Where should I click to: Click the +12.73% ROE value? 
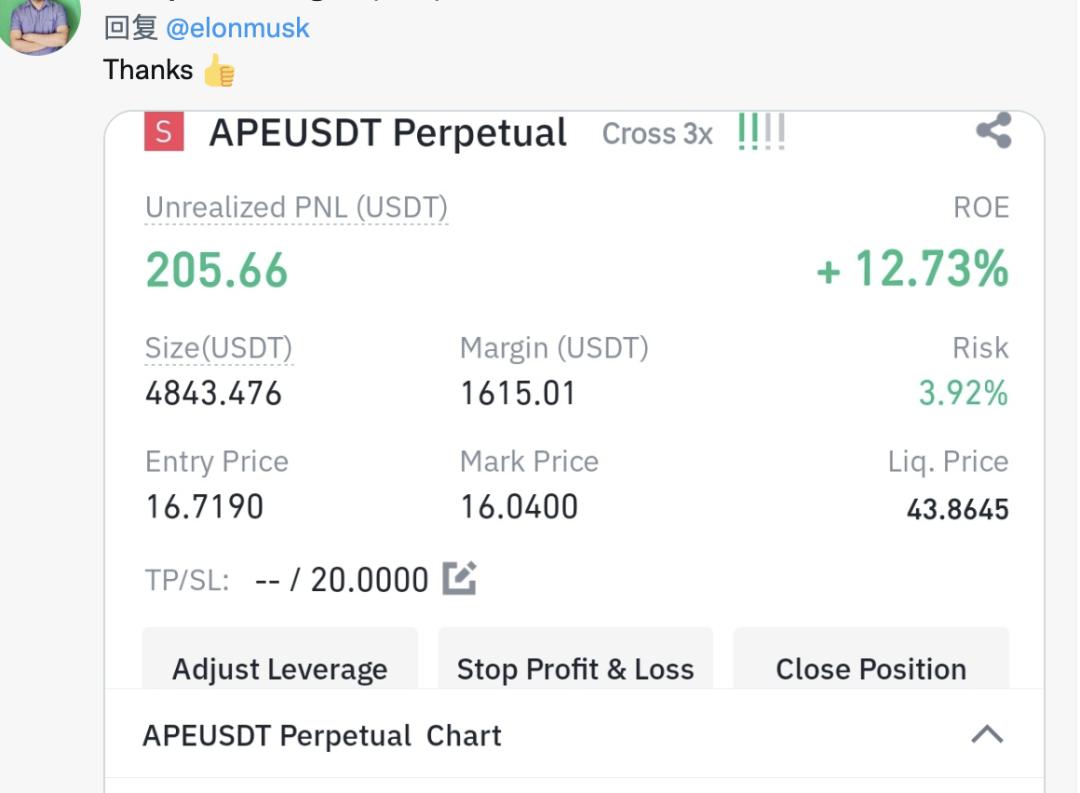coord(912,270)
